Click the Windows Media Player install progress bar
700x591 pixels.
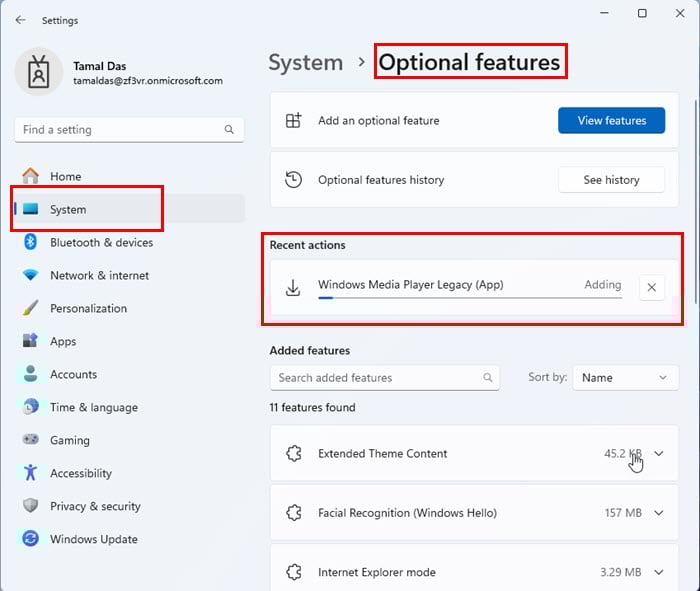(x=469, y=297)
